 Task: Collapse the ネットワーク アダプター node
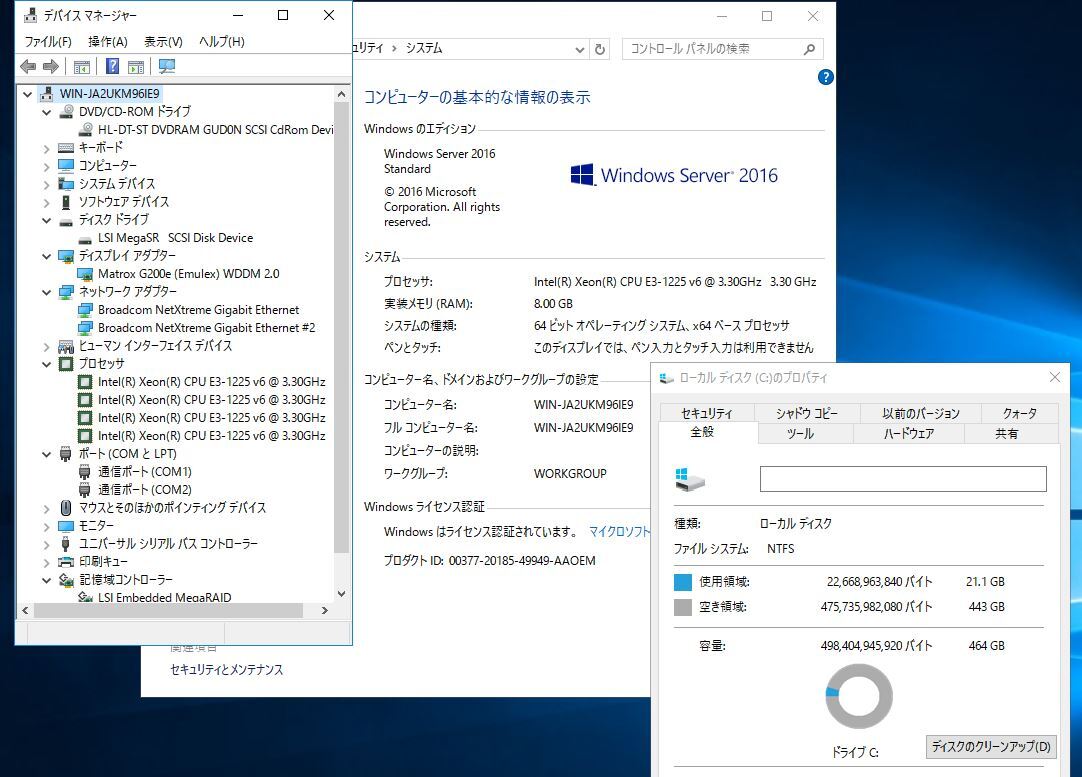[47, 292]
